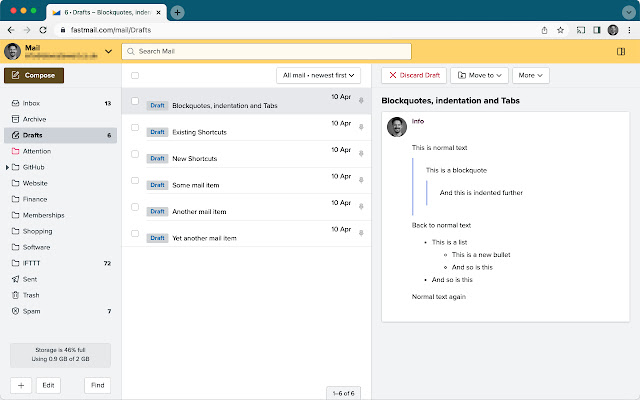Select the checkbox for Some mail item
Image resolution: width=640 pixels, height=400 pixels.
pyautogui.click(x=135, y=181)
